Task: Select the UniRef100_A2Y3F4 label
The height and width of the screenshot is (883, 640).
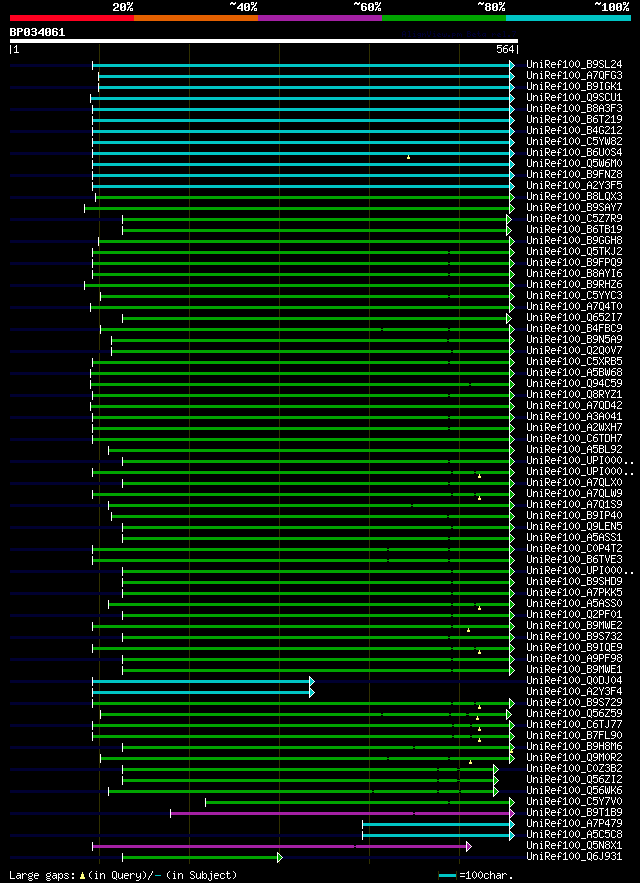Action: (x=574, y=691)
